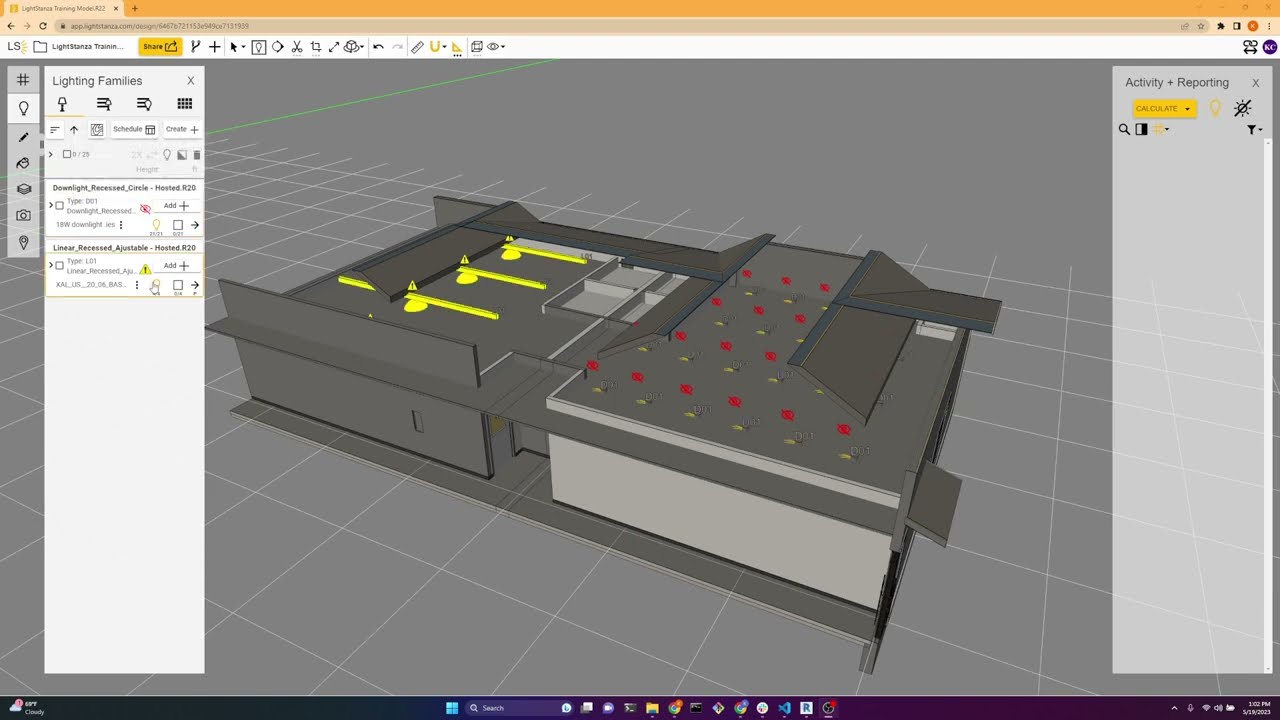Open the camera views sidebar panel
The width and height of the screenshot is (1280, 720).
23,215
